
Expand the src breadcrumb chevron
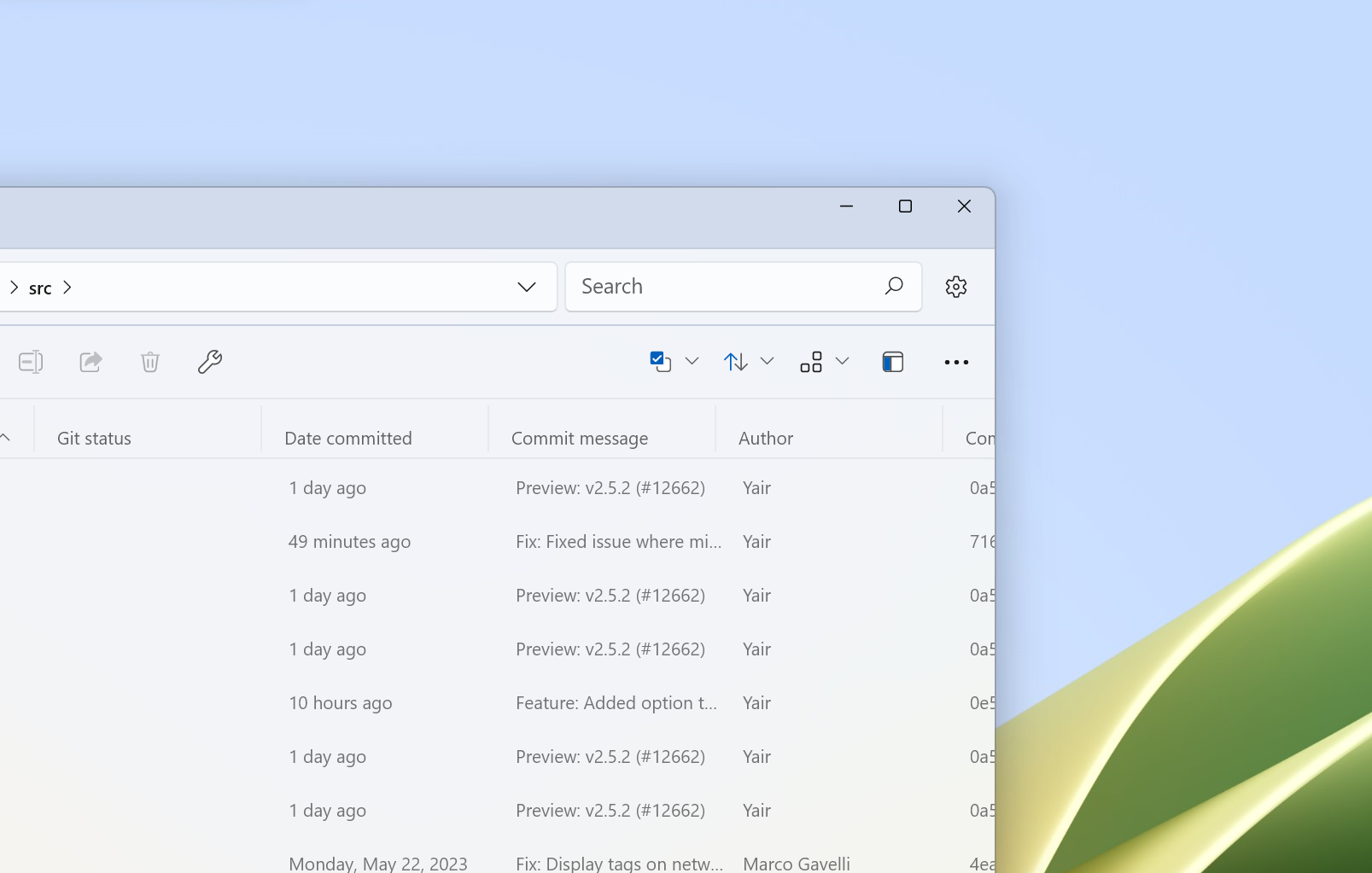point(68,288)
